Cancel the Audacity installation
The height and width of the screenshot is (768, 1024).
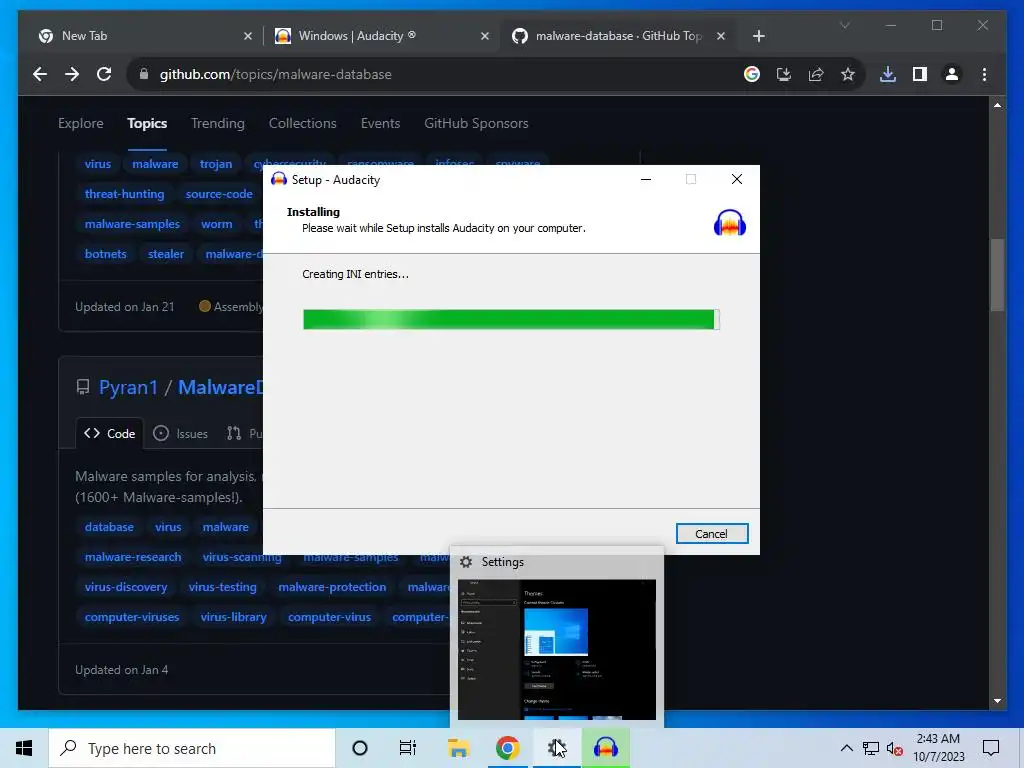click(712, 534)
